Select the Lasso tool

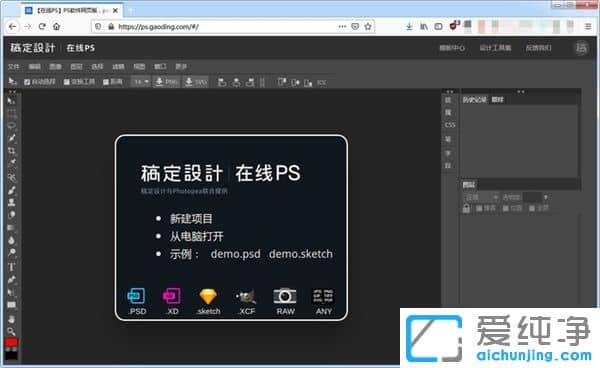pos(11,126)
